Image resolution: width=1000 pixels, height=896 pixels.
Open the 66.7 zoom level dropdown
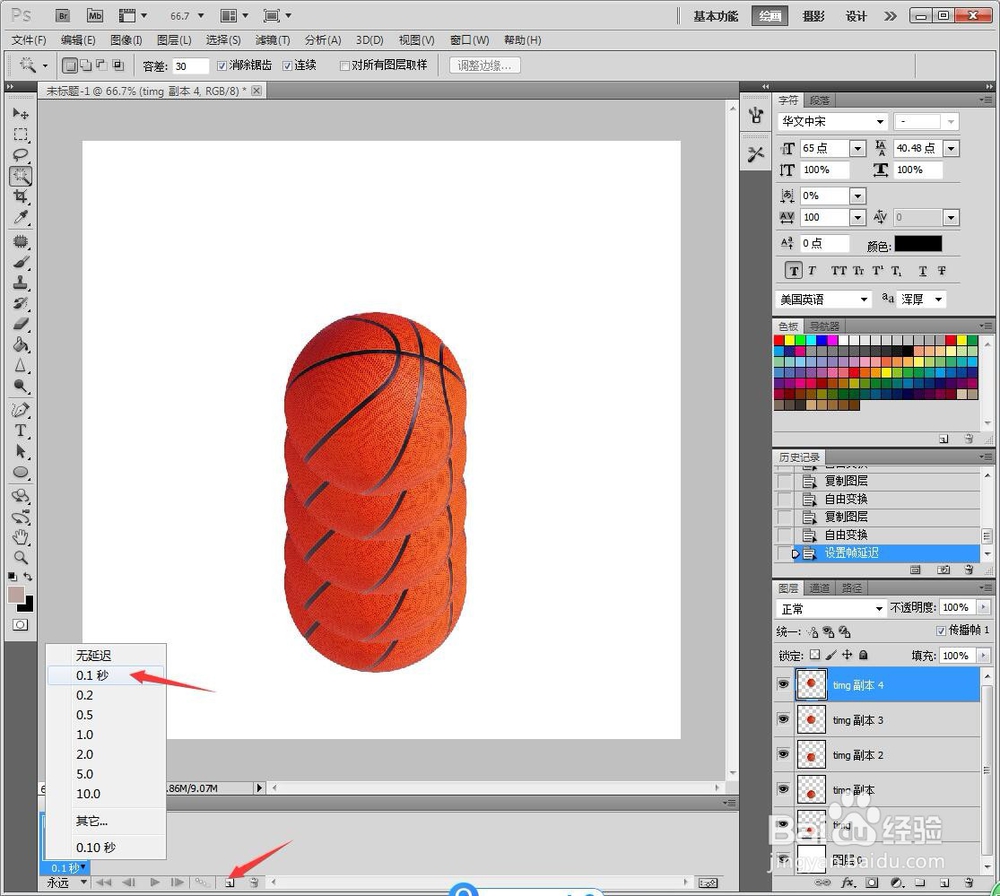(x=201, y=16)
